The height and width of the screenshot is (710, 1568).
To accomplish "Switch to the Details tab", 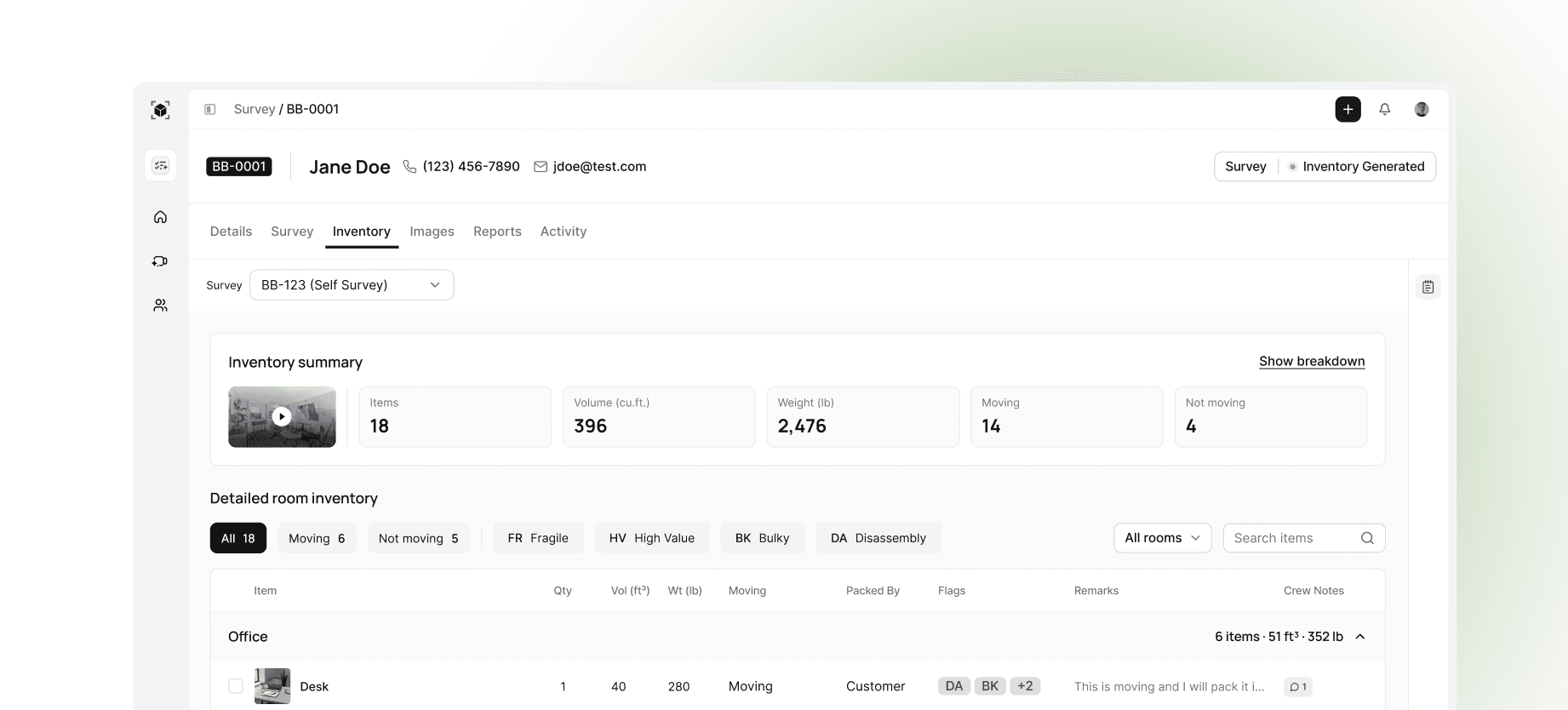I will coord(231,232).
